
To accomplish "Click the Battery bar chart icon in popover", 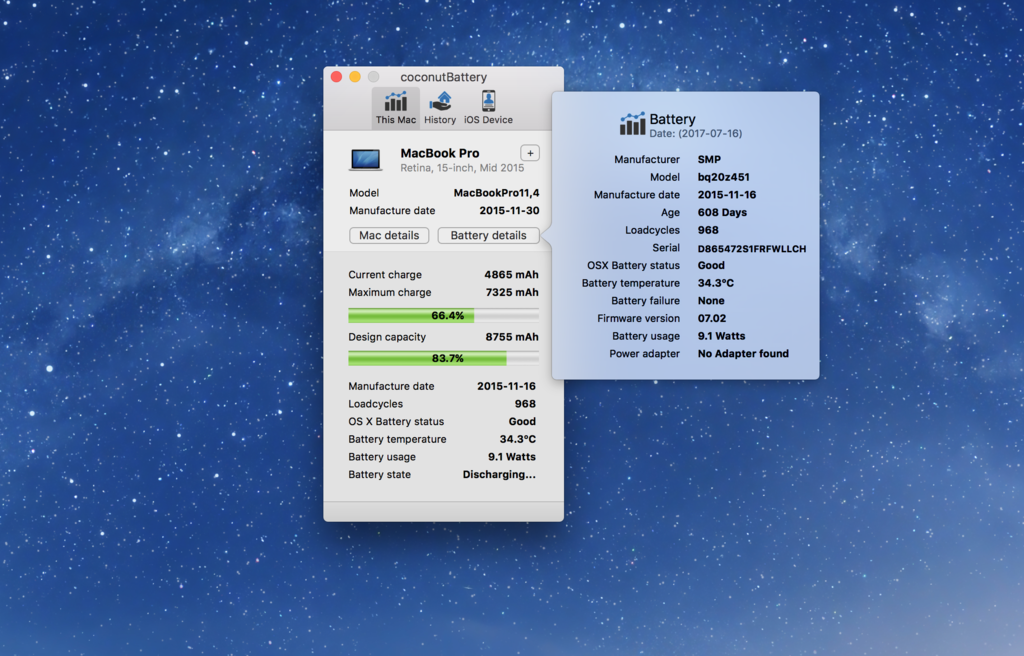I will click(632, 123).
